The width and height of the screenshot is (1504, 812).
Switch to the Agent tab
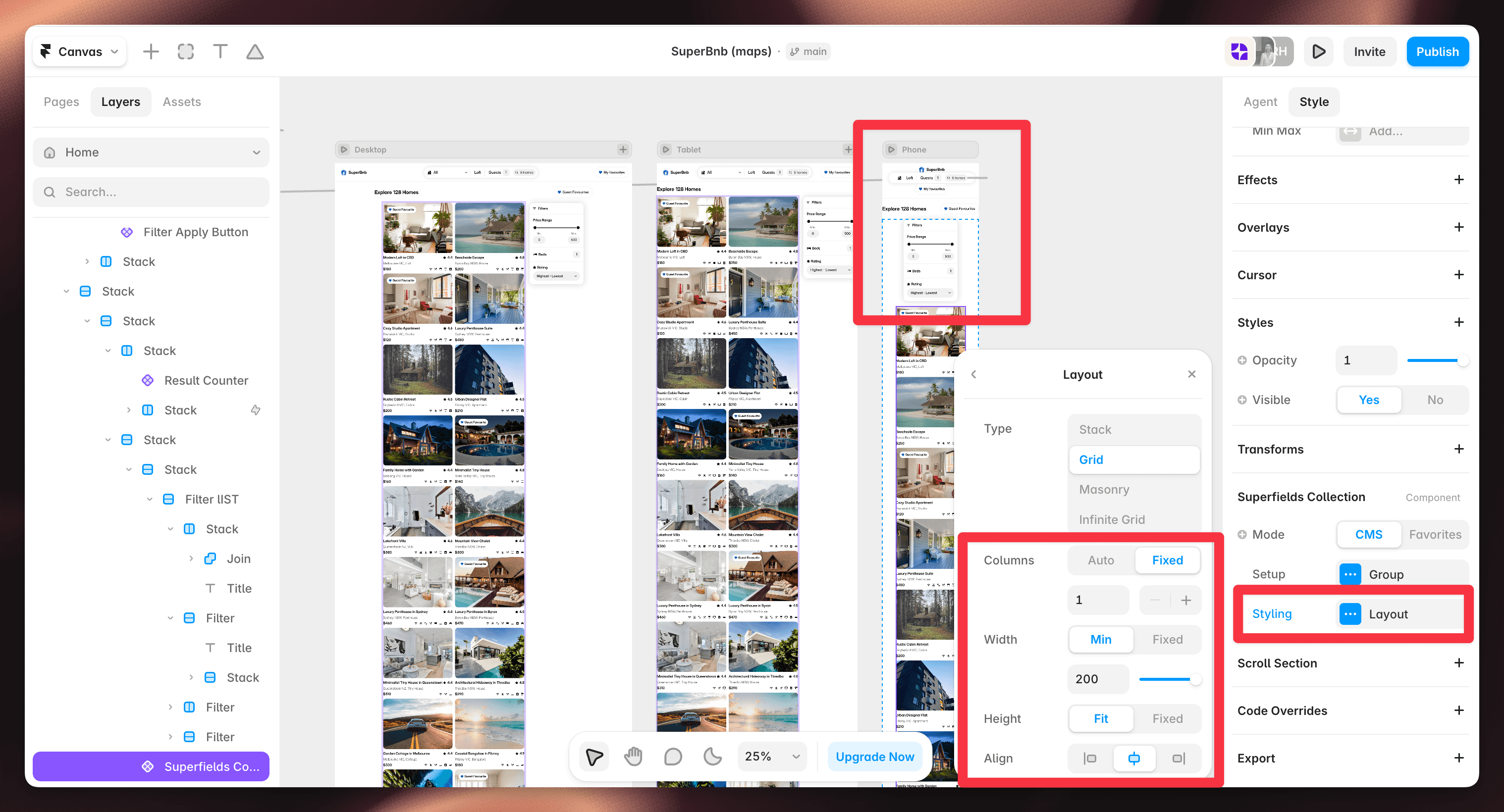pyautogui.click(x=1260, y=101)
